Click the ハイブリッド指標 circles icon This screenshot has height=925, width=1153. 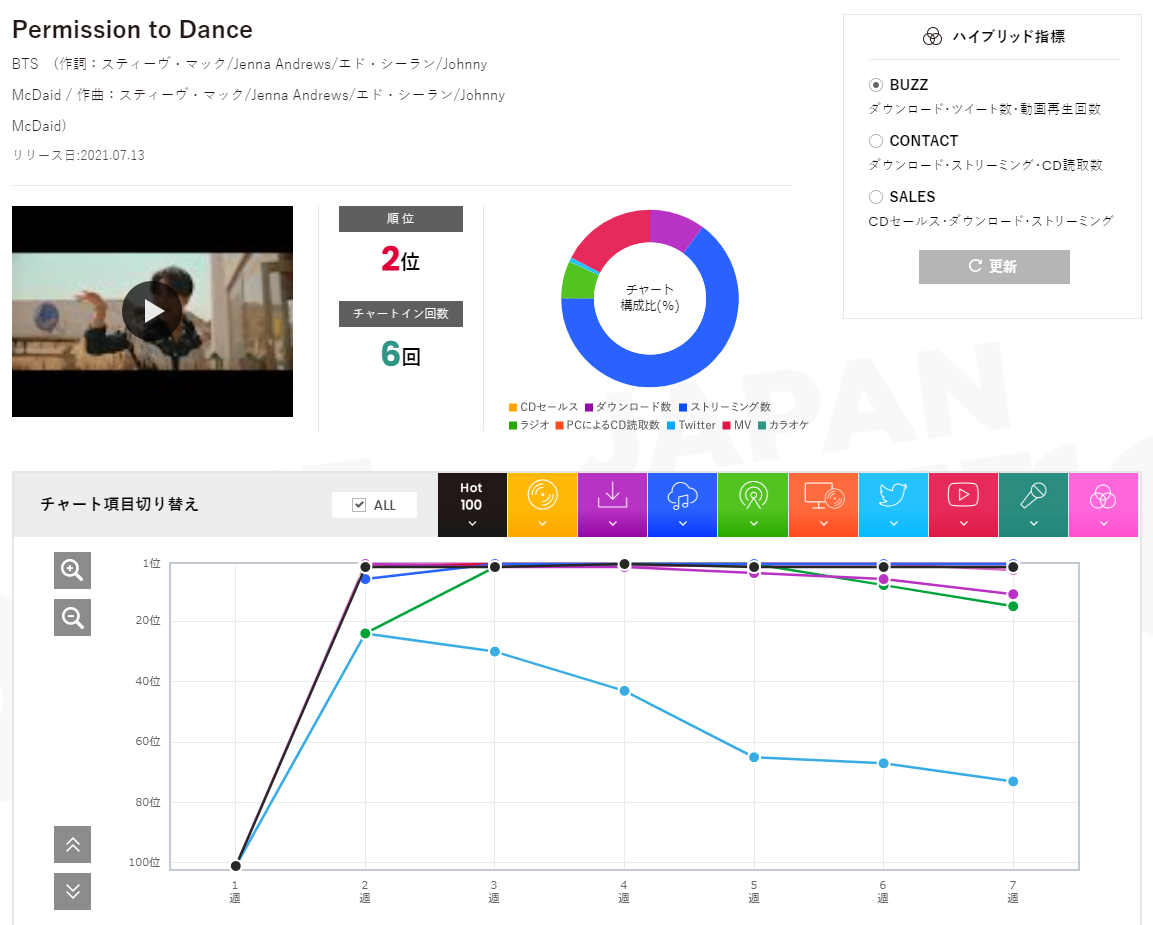point(932,37)
